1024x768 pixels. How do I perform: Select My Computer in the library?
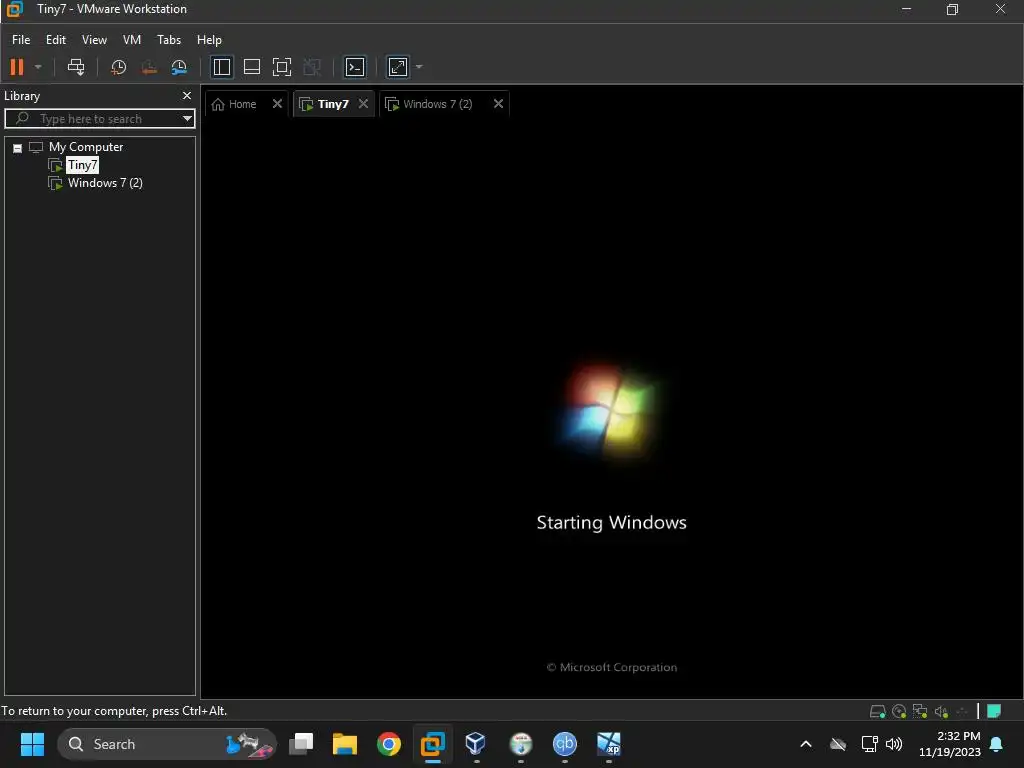click(86, 147)
